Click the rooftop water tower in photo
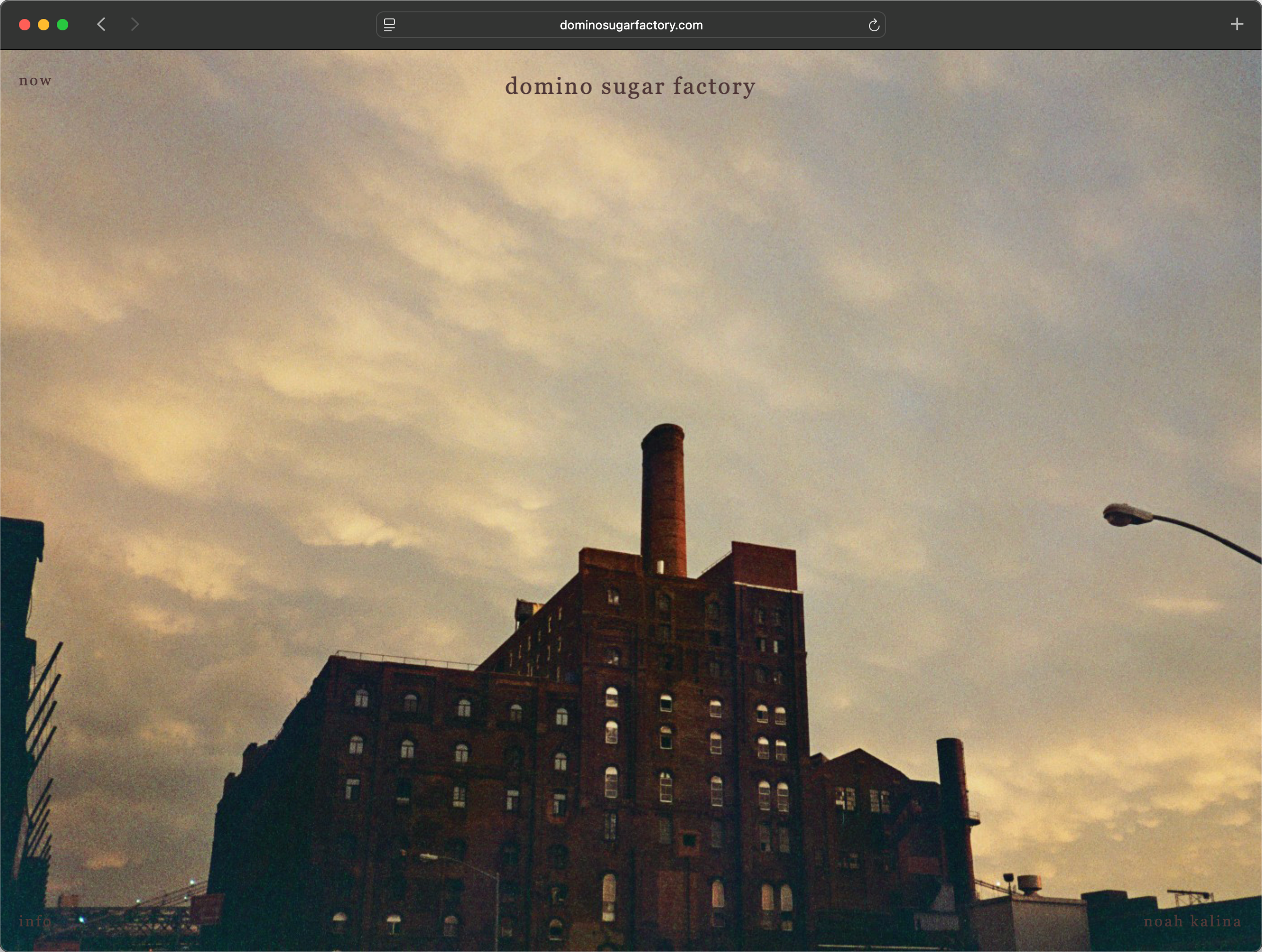Viewport: 1262px width, 952px height. pos(1029,885)
